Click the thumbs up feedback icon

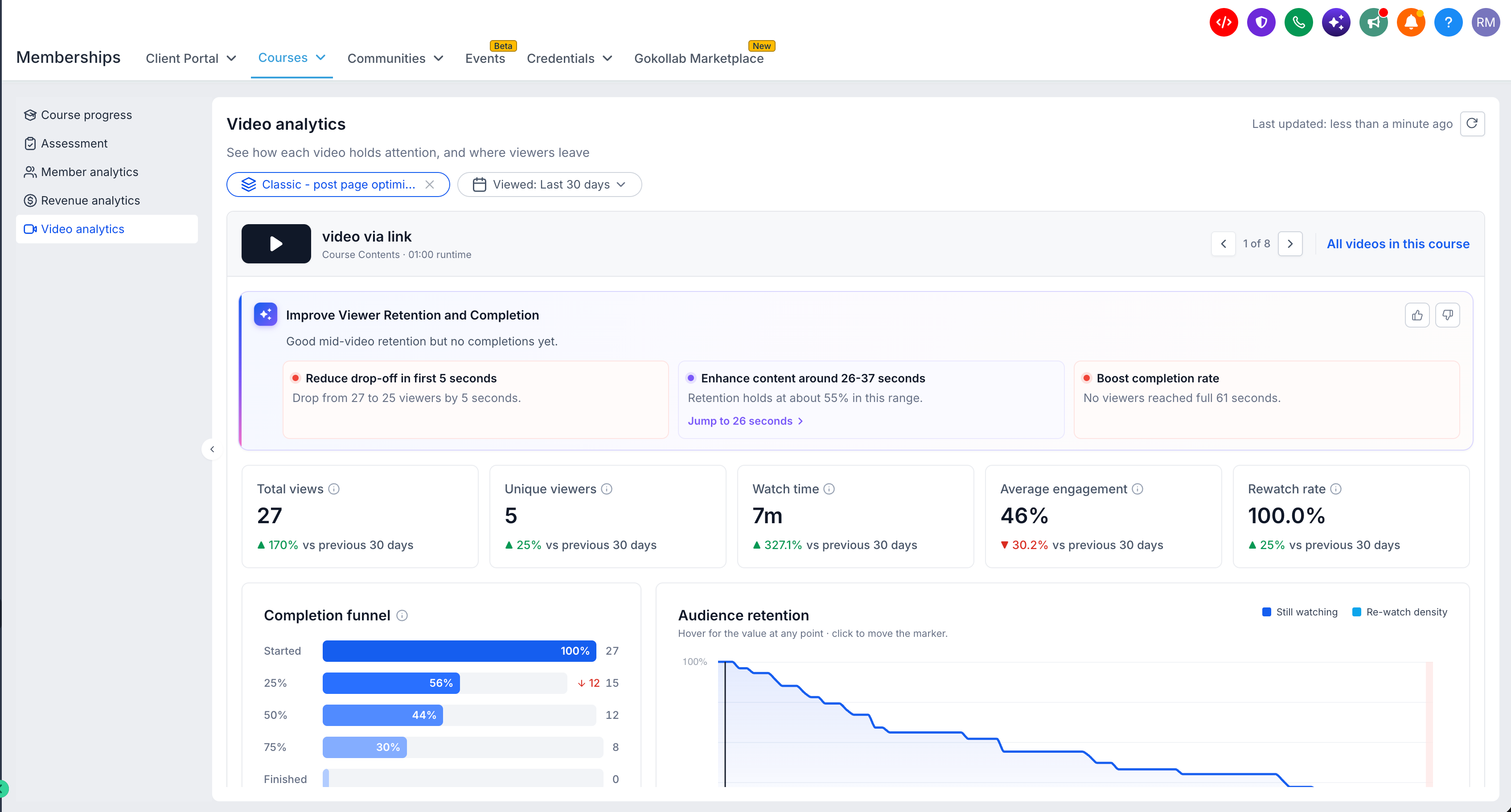tap(1417, 316)
